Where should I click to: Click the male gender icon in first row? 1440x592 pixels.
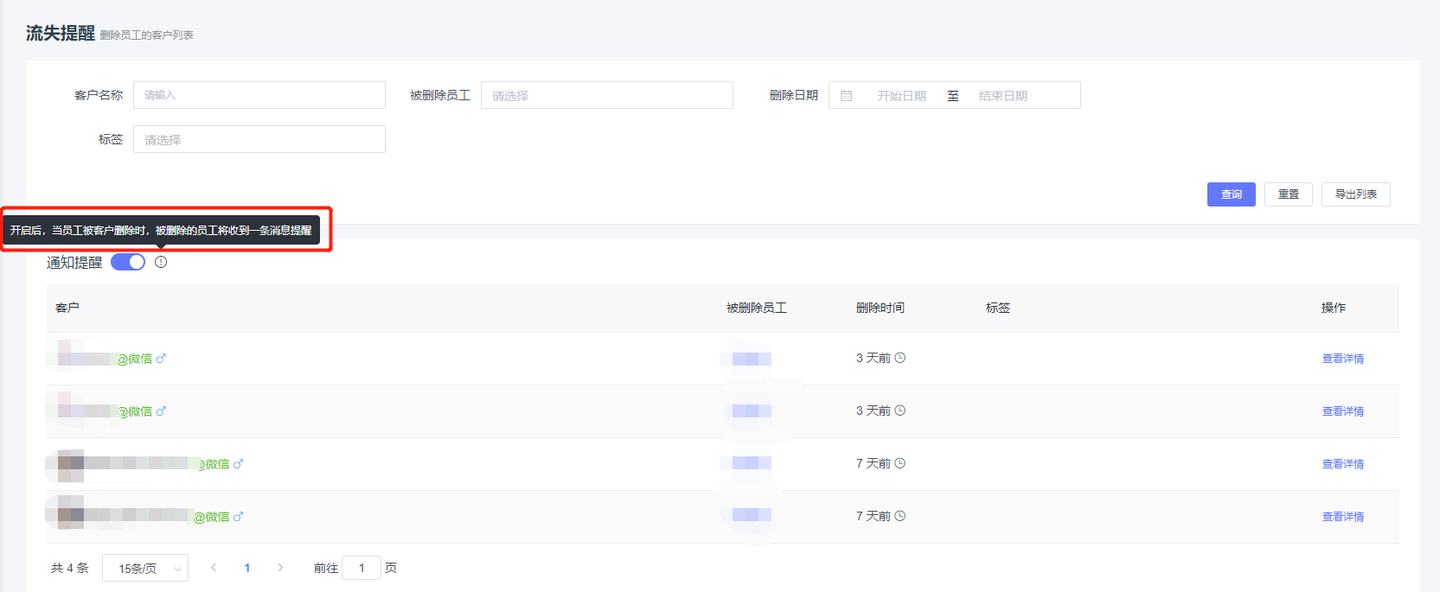pos(161,358)
